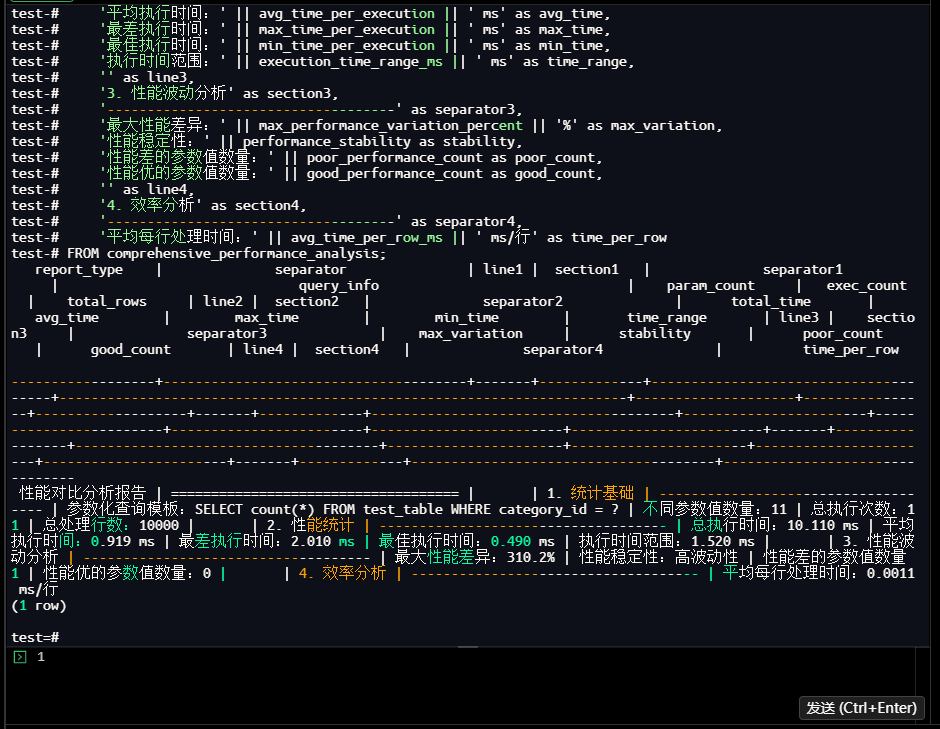Click the '执行时间范围: 1.520 ms' value
The width and height of the screenshot is (940, 729).
coord(666,541)
